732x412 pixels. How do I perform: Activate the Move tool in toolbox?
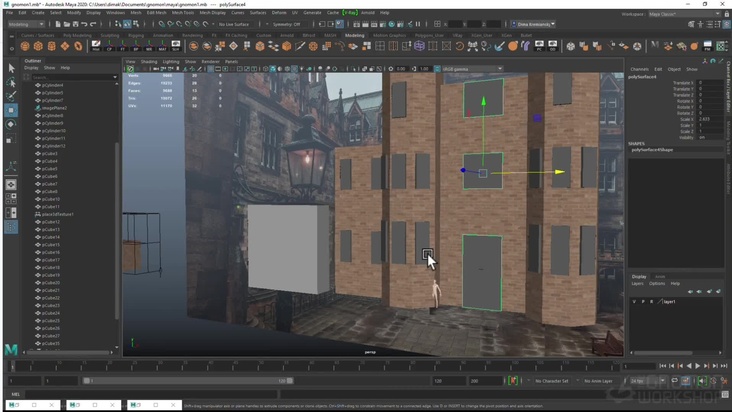(11, 110)
